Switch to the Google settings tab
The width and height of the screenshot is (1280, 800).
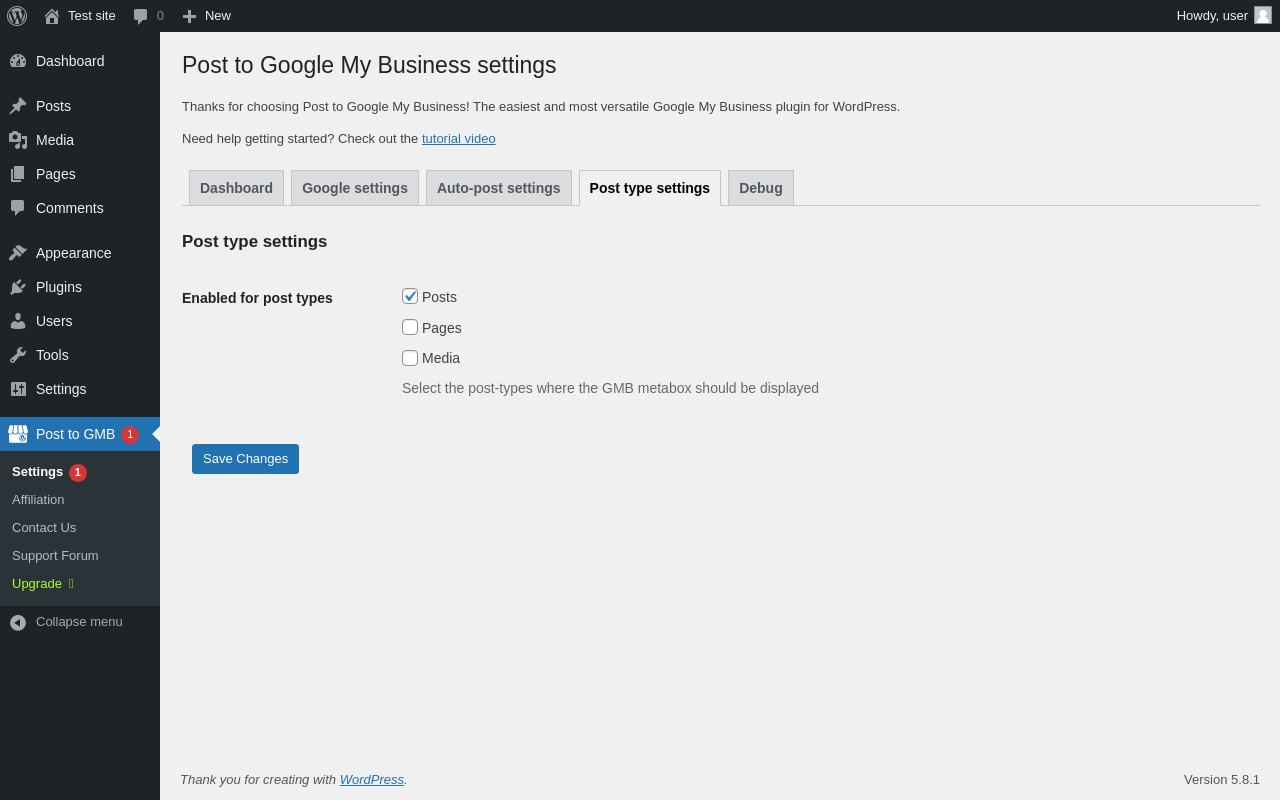(355, 188)
